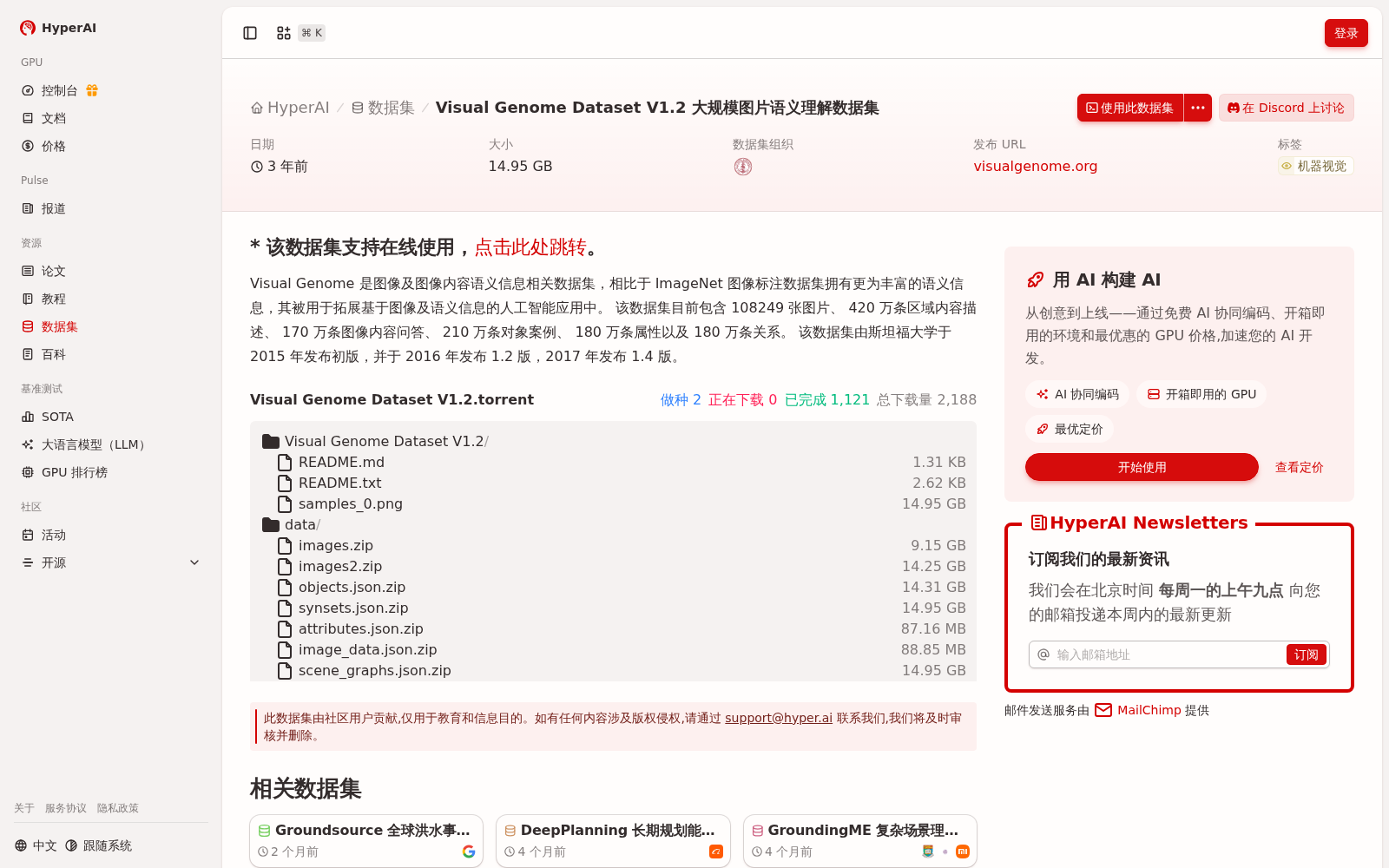
Task: Open 价格 in sidebar
Action: [x=43, y=146]
